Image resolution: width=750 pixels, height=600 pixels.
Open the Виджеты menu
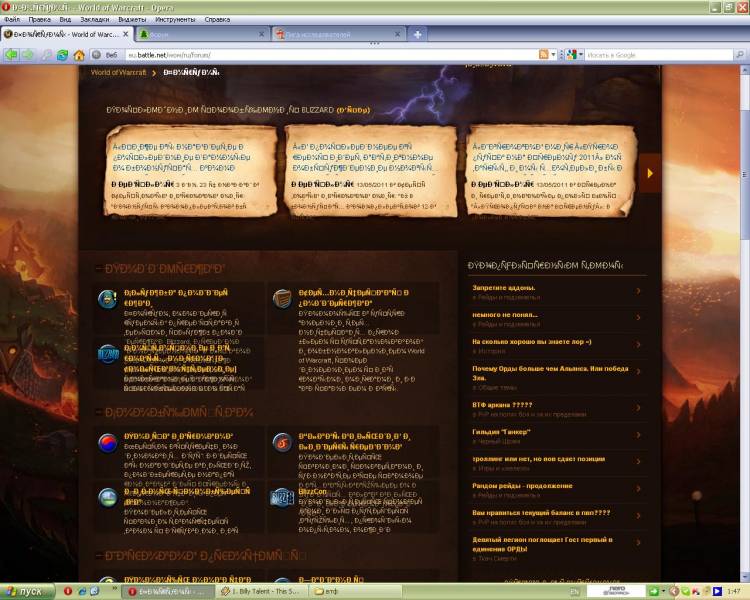pyautogui.click(x=132, y=20)
